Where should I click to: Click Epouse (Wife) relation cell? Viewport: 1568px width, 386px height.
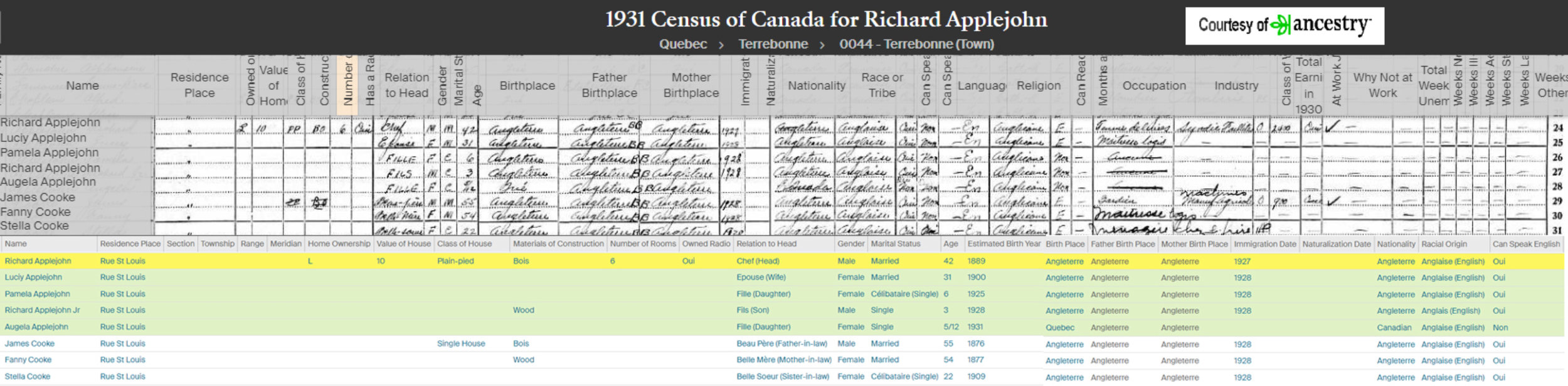click(x=760, y=277)
